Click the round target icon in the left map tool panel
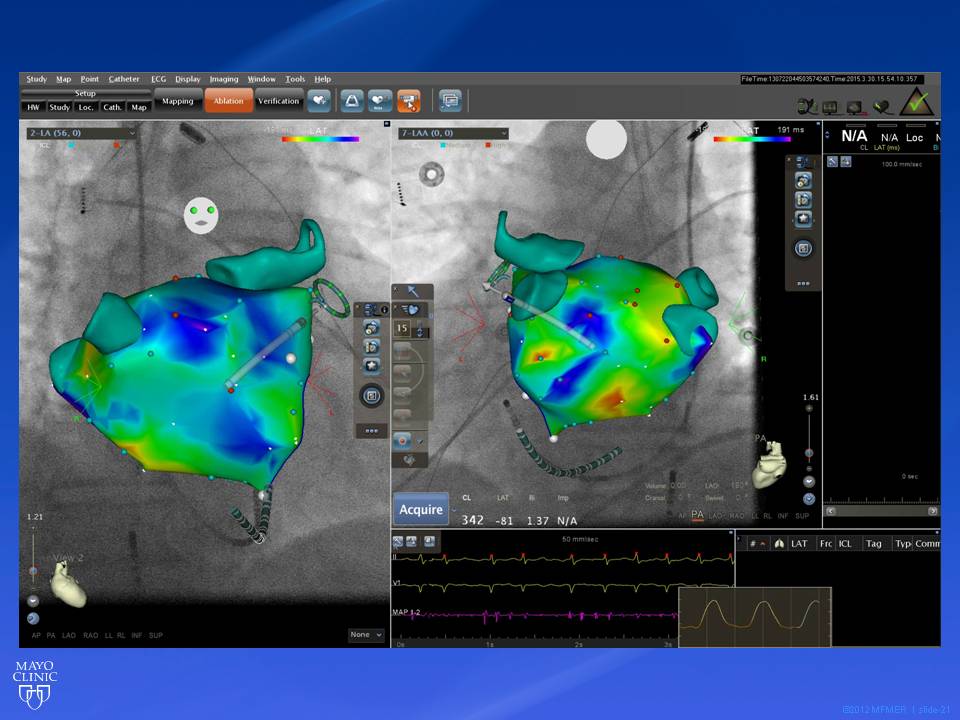The height and width of the screenshot is (720, 960). [x=371, y=396]
